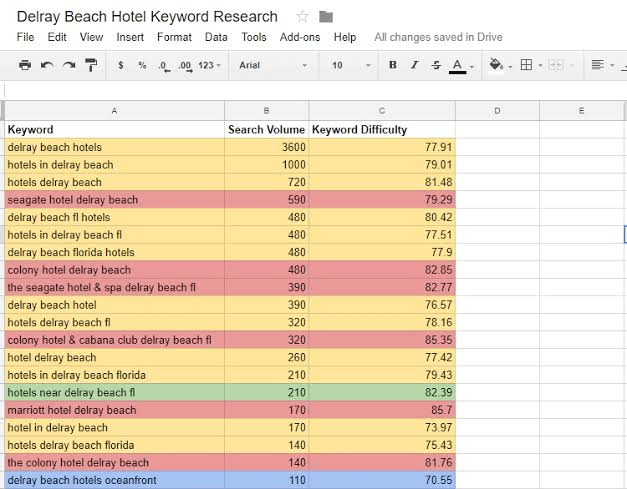Toggle bold formatting with the B button
627x489 pixels.
[393, 65]
